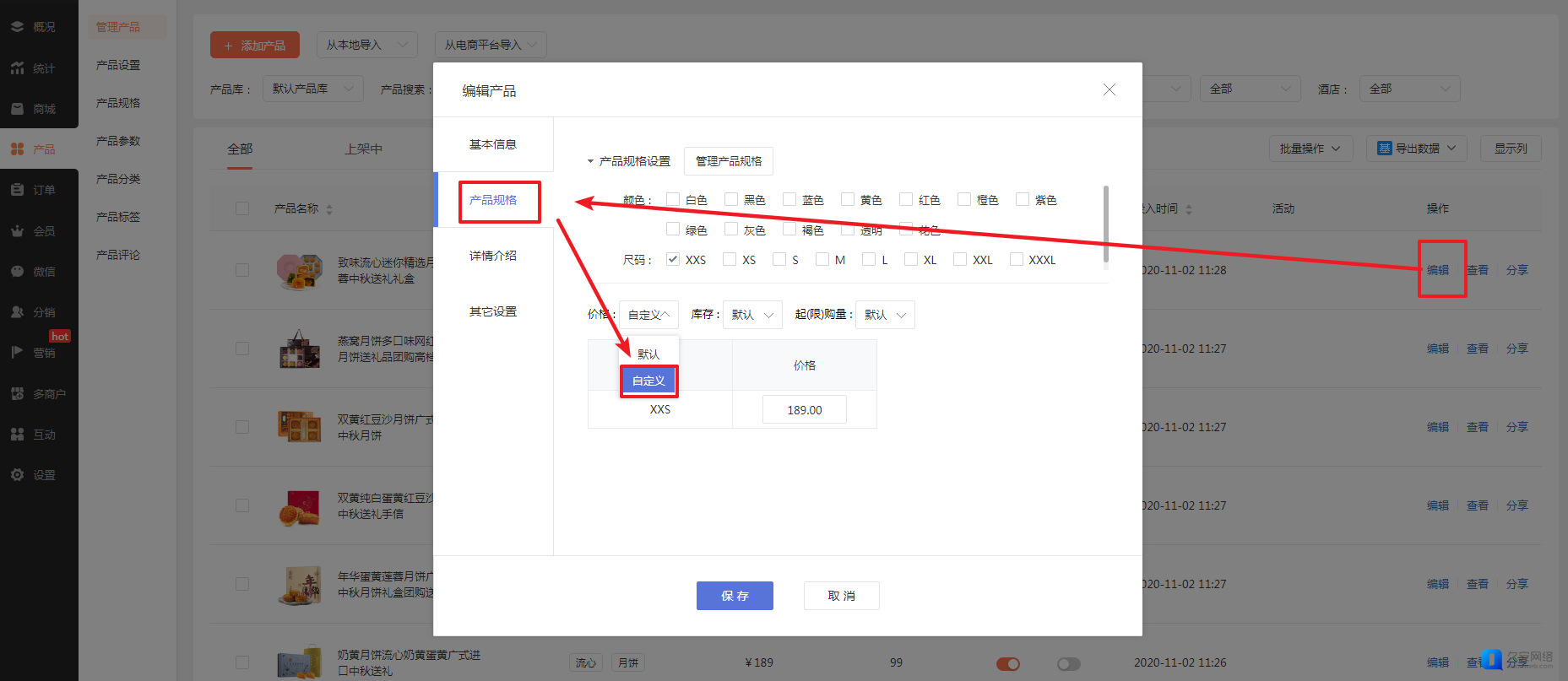Image resolution: width=1568 pixels, height=681 pixels.
Task: Open the 详情介绍 tab
Action: (493, 256)
